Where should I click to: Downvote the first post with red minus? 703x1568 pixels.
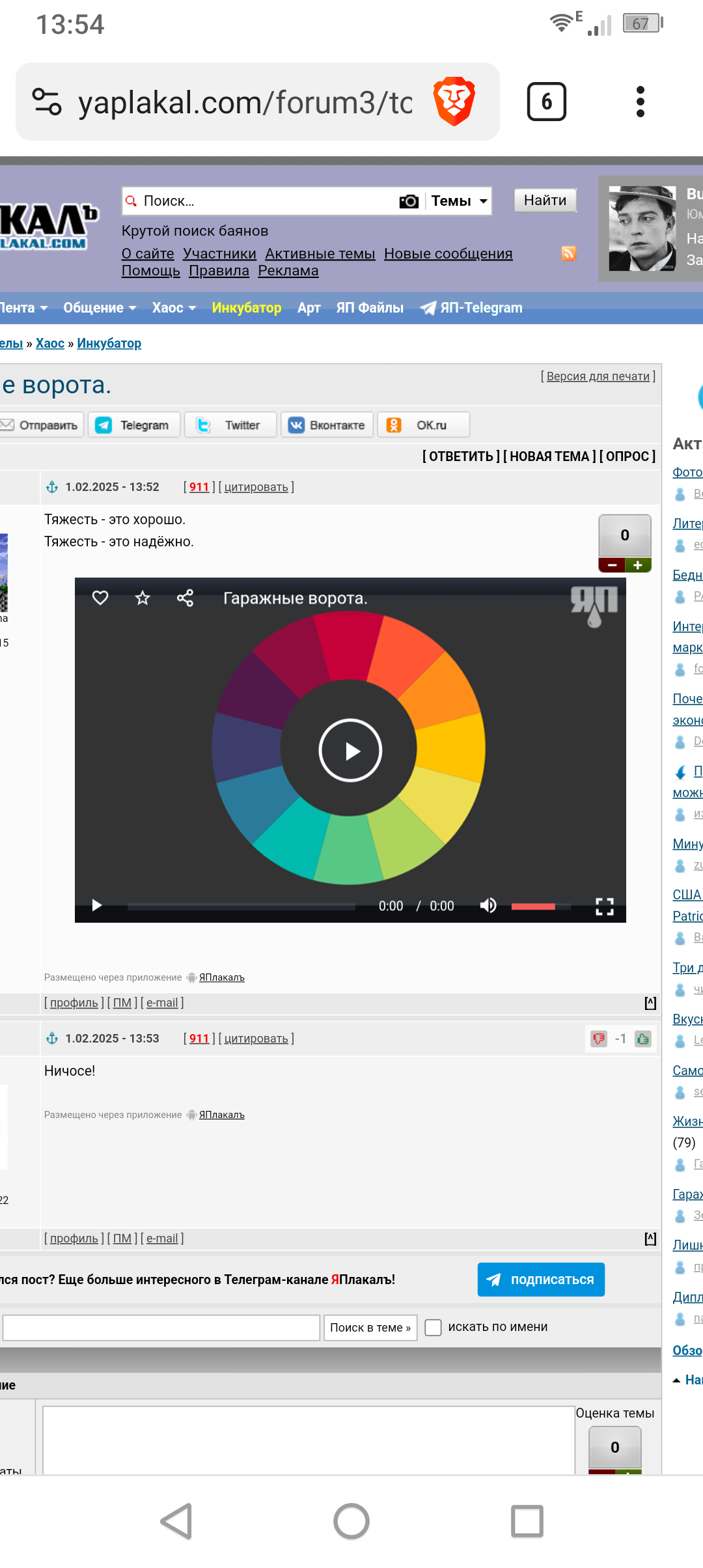pyautogui.click(x=612, y=565)
